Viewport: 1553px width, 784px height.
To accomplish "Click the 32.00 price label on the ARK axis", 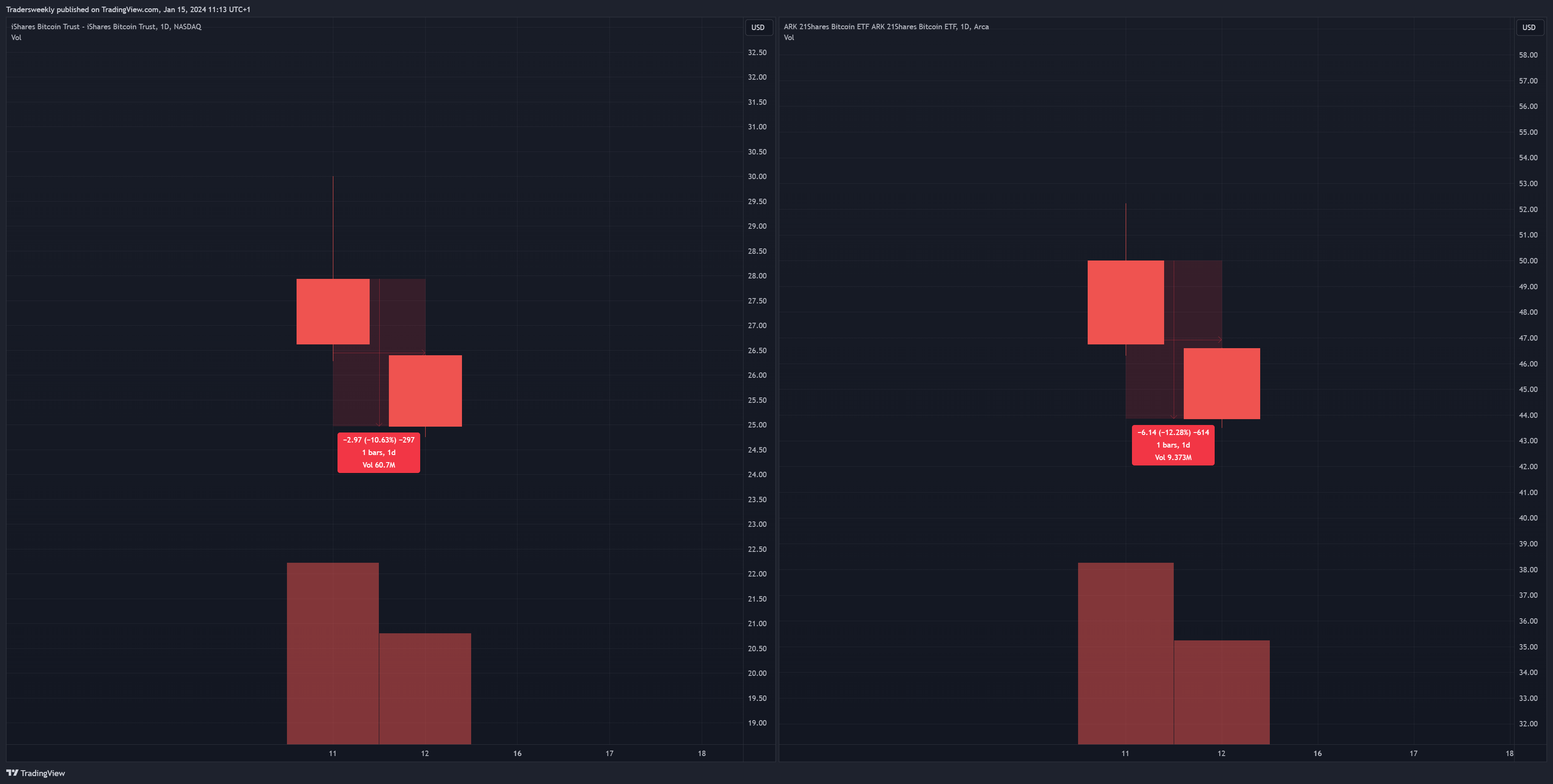I will 1528,724.
